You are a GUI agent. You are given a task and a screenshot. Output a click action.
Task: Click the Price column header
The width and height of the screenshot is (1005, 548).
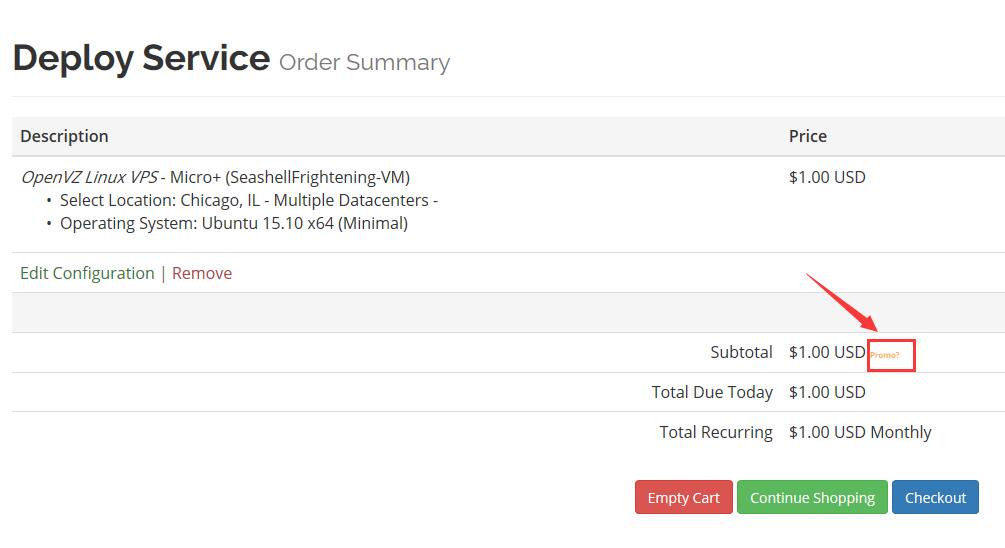[808, 136]
